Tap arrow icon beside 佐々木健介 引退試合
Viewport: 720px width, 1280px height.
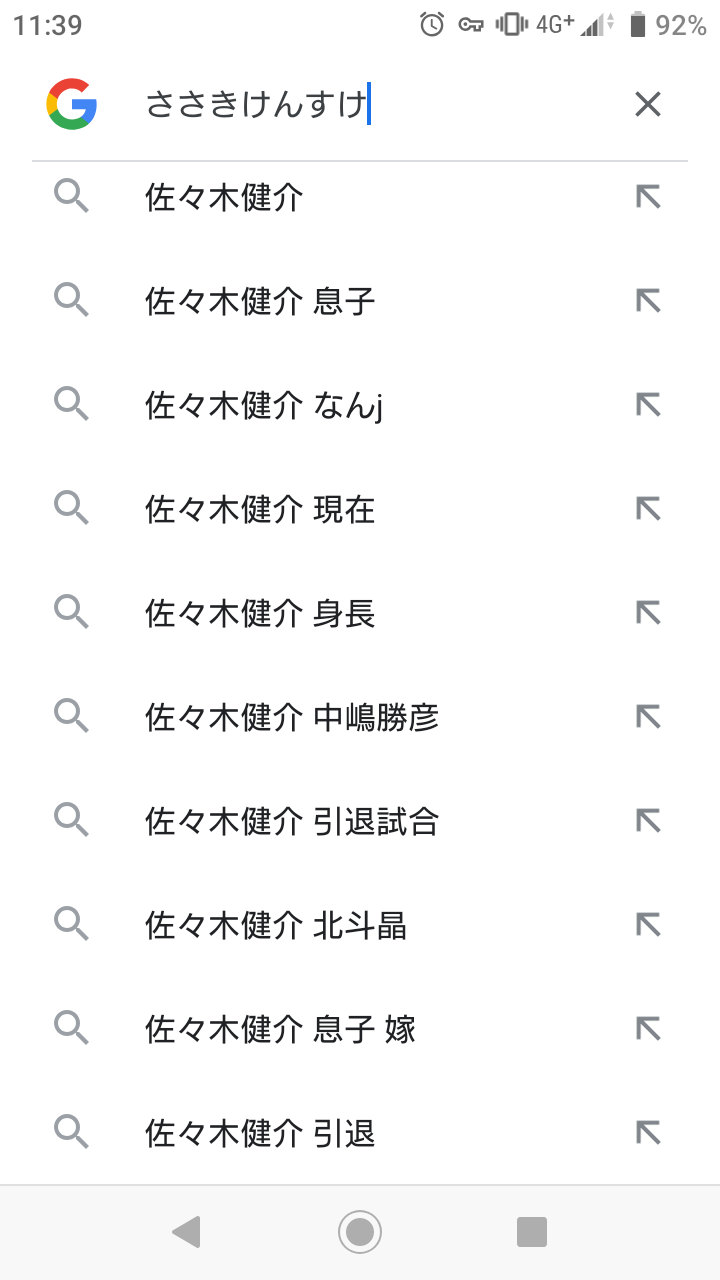[648, 820]
